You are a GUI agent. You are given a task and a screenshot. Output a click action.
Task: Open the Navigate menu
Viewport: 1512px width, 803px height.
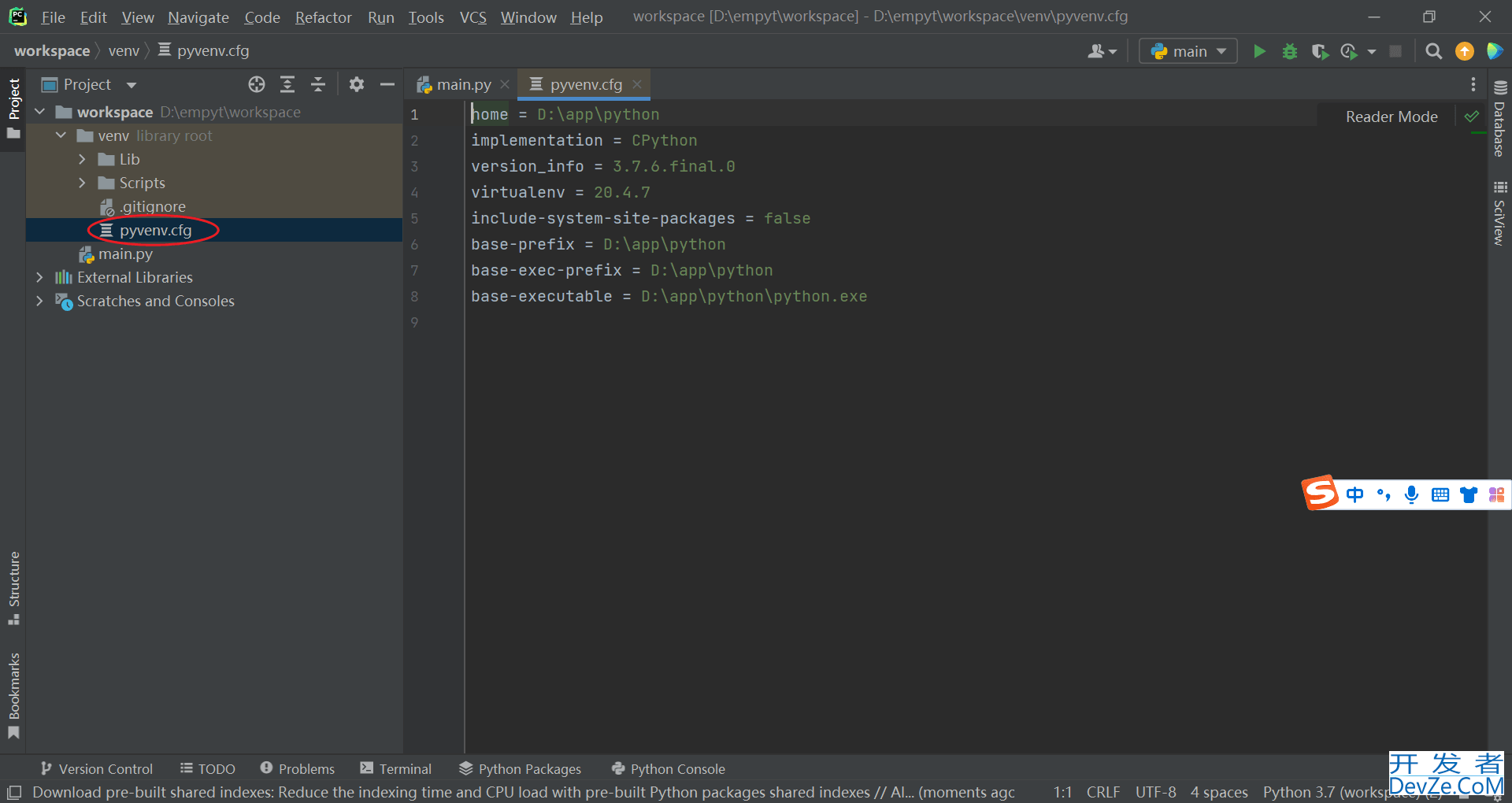pyautogui.click(x=198, y=17)
